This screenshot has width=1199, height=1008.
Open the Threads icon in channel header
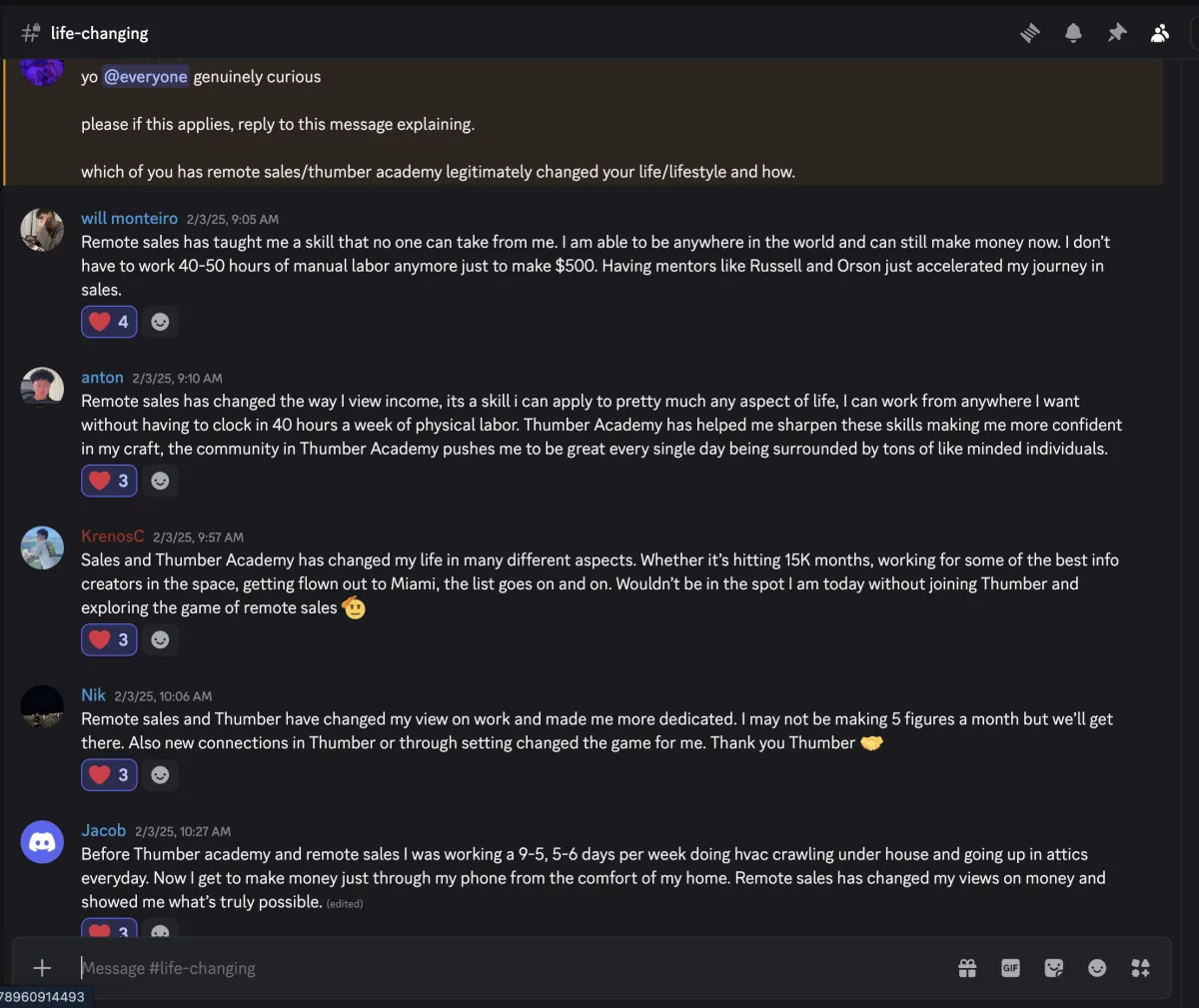[x=1030, y=33]
